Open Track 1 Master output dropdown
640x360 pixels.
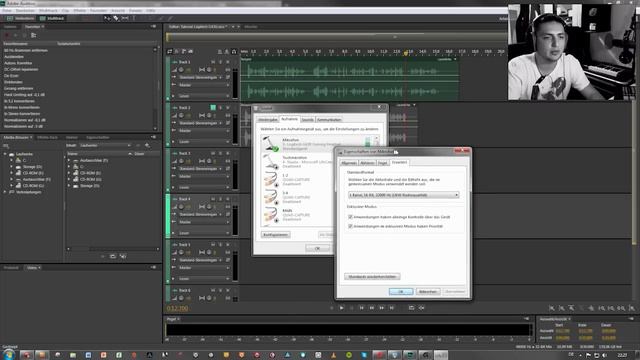pos(204,85)
